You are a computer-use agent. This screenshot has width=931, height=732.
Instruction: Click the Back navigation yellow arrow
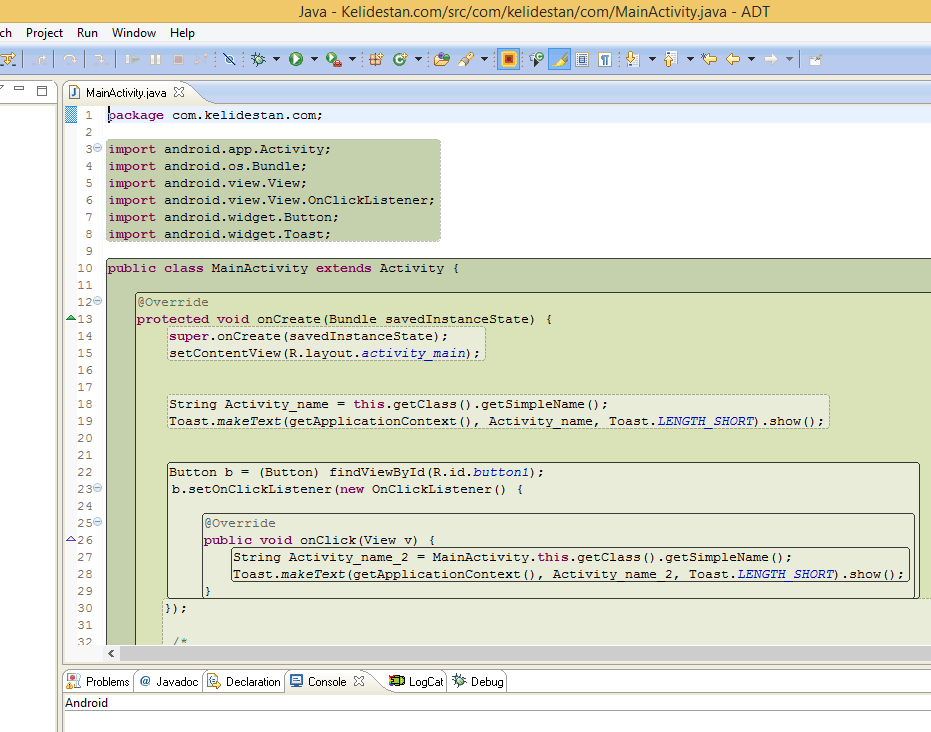(x=733, y=59)
